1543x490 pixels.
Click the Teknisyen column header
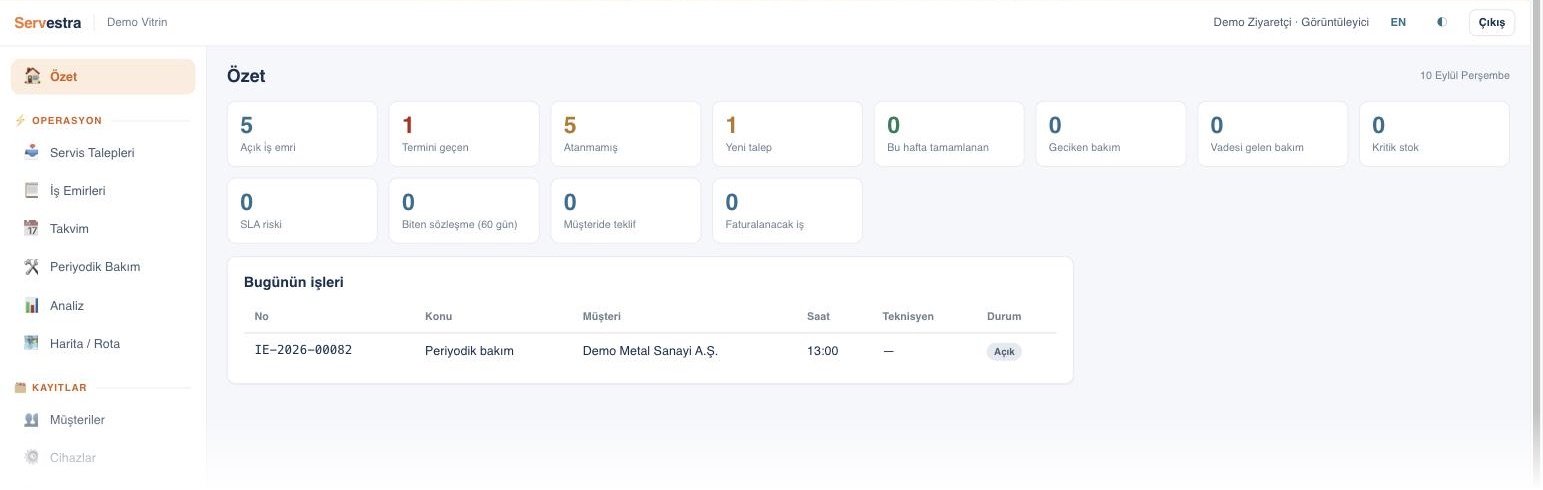pyautogui.click(x=908, y=316)
